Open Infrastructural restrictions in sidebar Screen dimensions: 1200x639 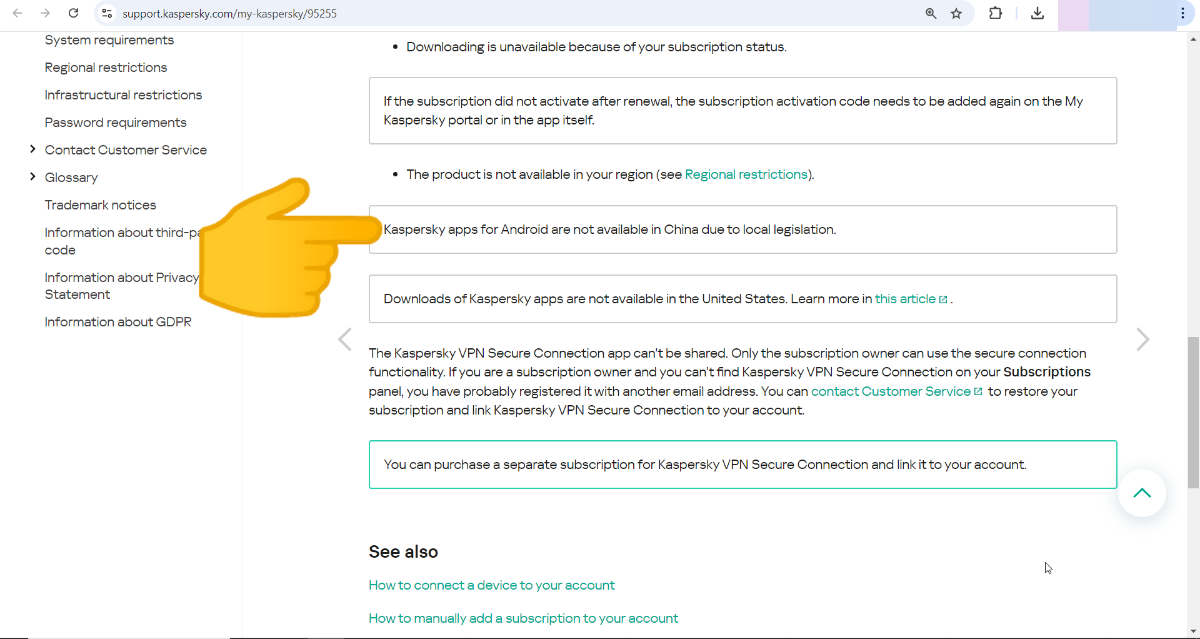(x=123, y=95)
